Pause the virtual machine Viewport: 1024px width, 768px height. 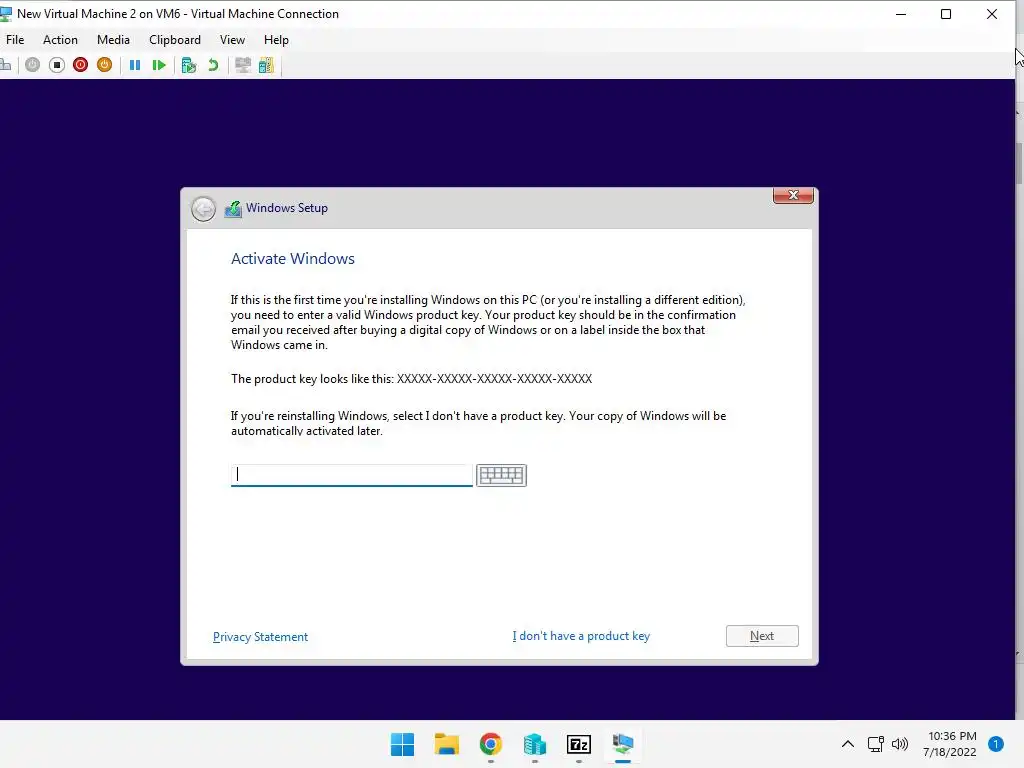coord(135,65)
